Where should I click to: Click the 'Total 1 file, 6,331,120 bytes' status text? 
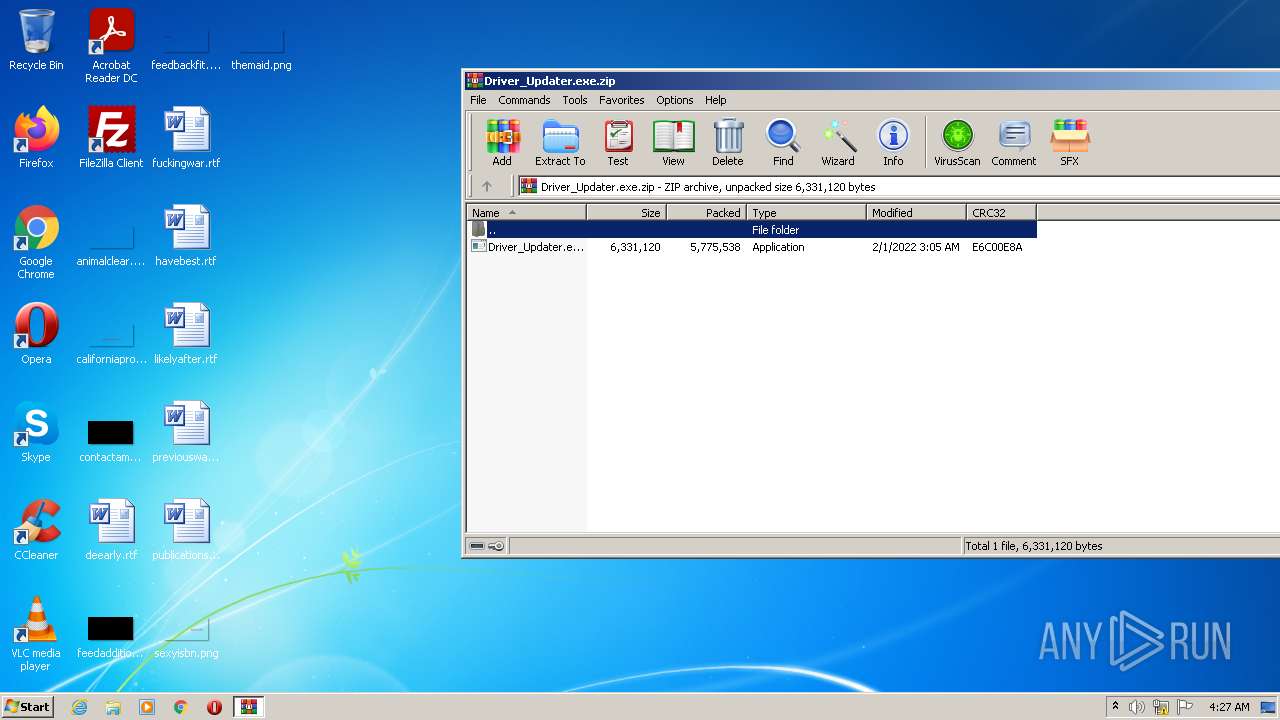[x=1034, y=546]
